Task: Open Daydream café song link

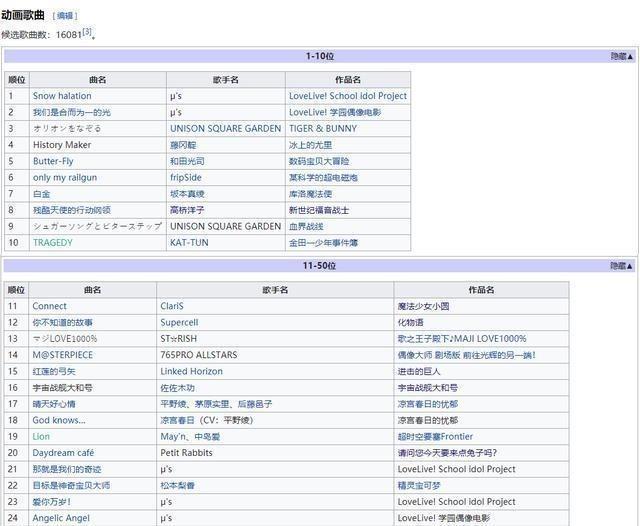Action: click(x=63, y=453)
